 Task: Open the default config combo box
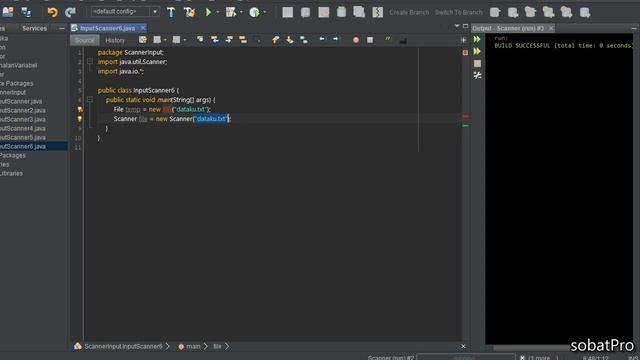tap(125, 12)
